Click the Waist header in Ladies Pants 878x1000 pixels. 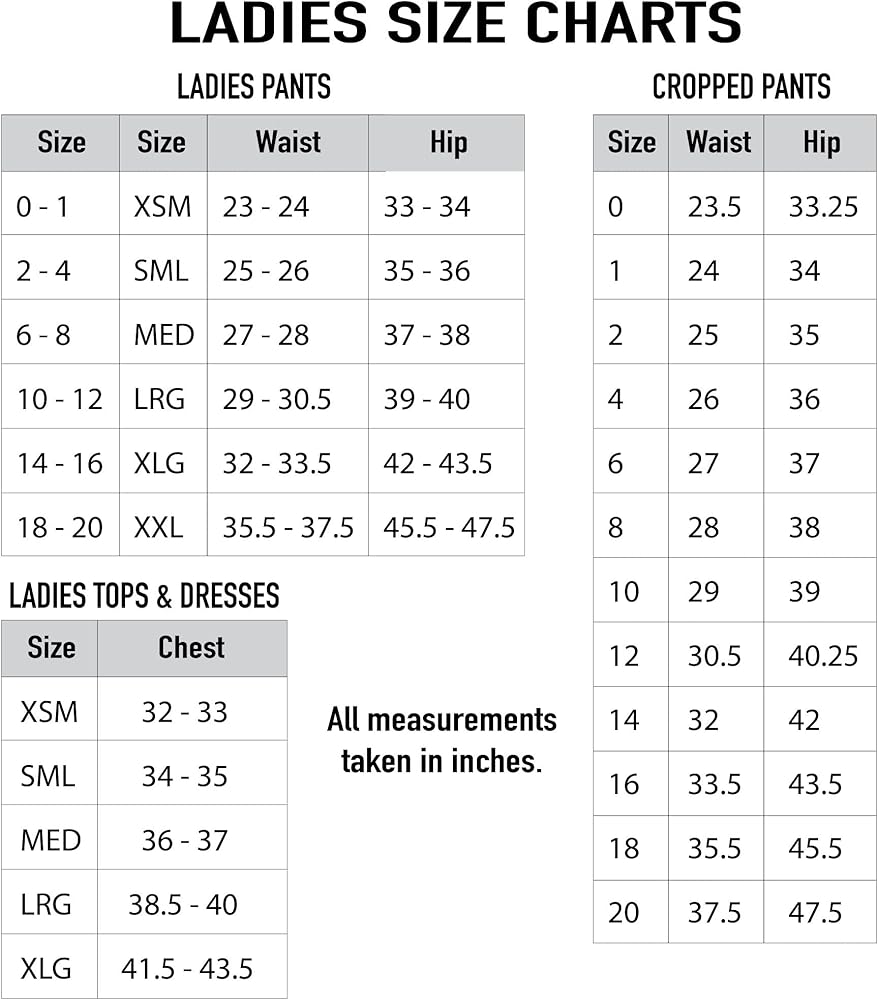click(x=288, y=142)
